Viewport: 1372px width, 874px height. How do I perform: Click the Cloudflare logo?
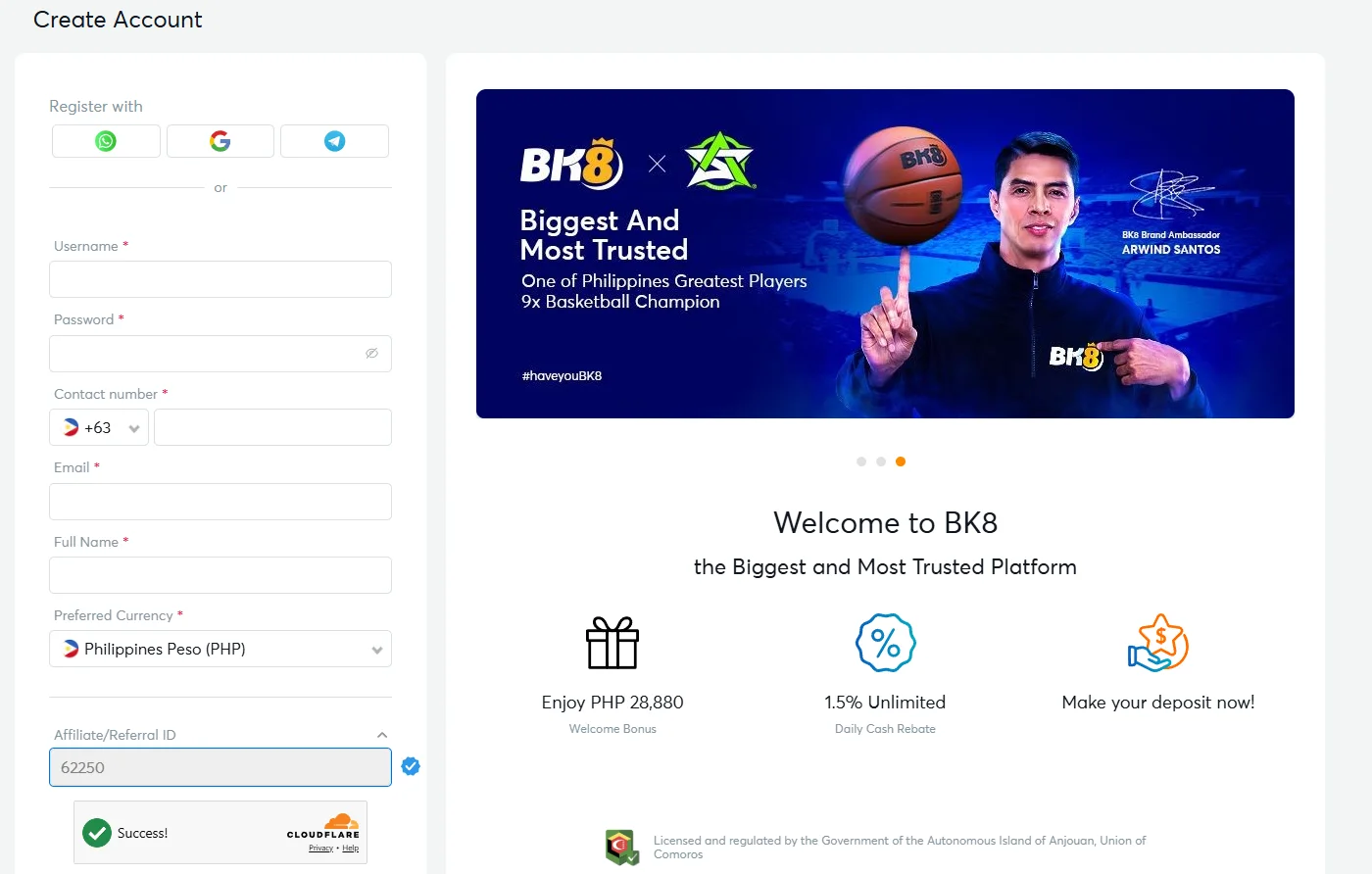(323, 826)
